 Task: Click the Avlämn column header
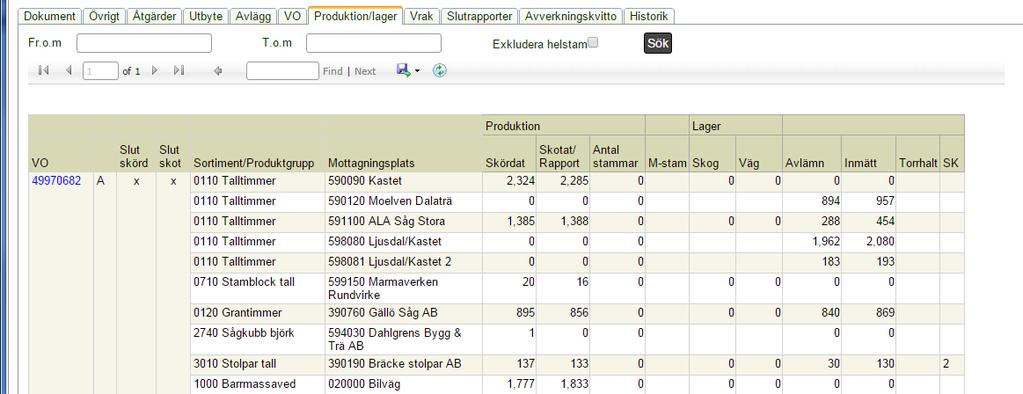click(805, 163)
